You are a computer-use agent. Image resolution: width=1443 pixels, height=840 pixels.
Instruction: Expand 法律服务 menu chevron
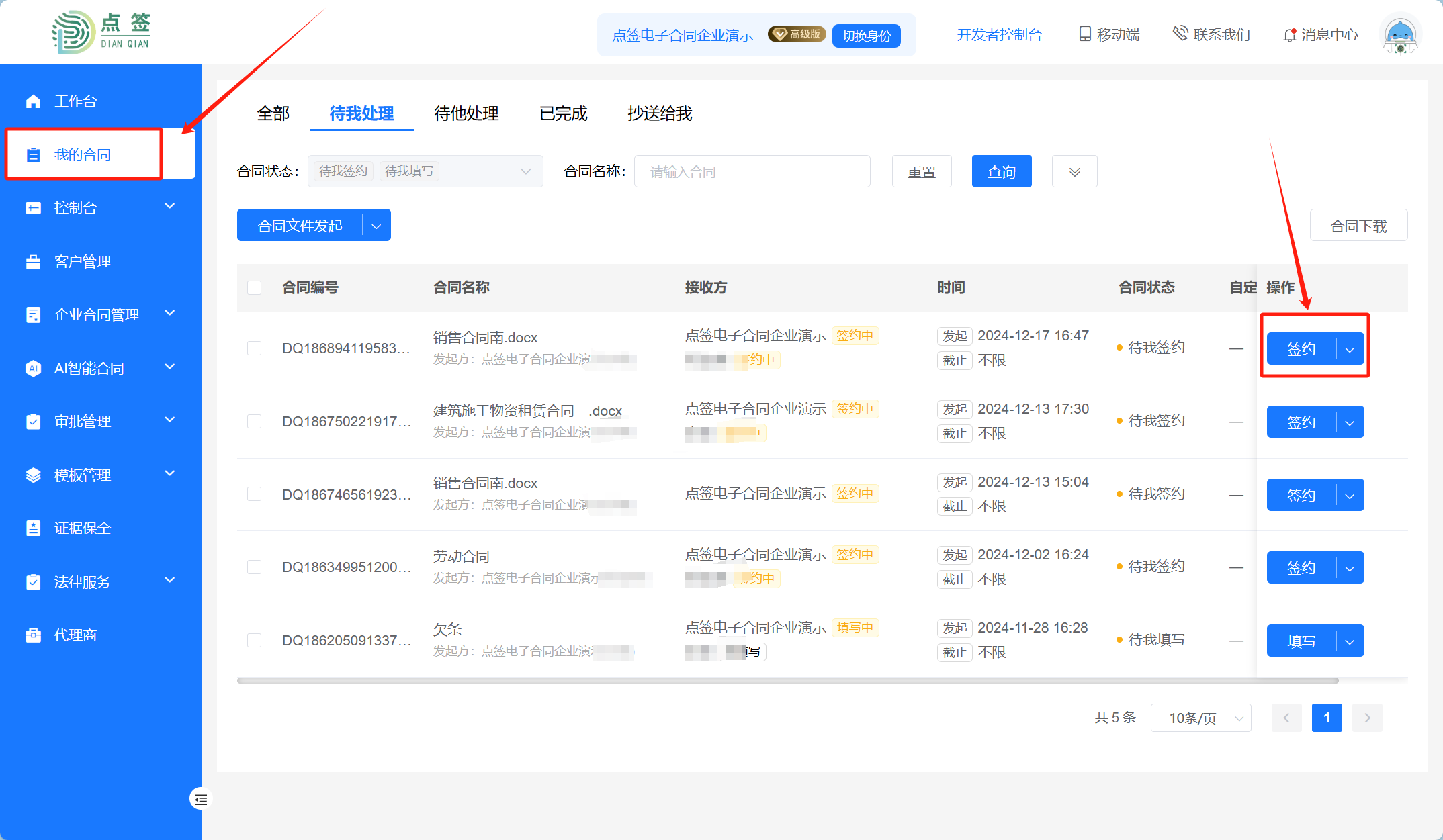click(x=170, y=581)
